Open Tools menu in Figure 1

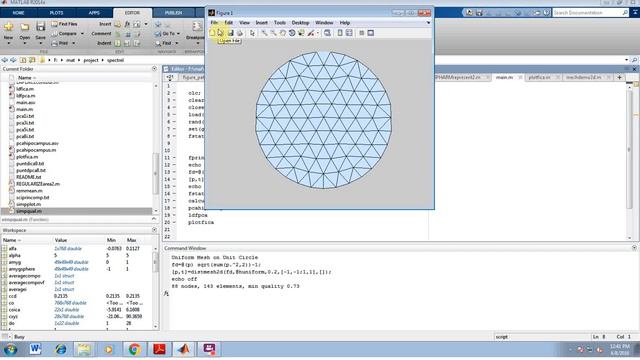tap(280, 23)
